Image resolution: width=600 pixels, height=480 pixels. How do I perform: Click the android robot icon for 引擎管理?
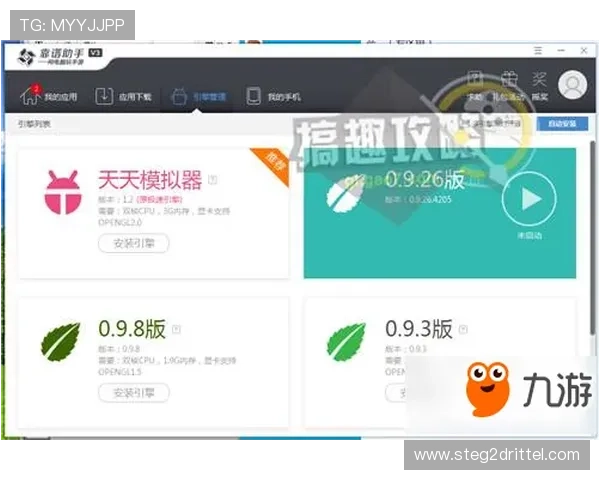(179, 96)
